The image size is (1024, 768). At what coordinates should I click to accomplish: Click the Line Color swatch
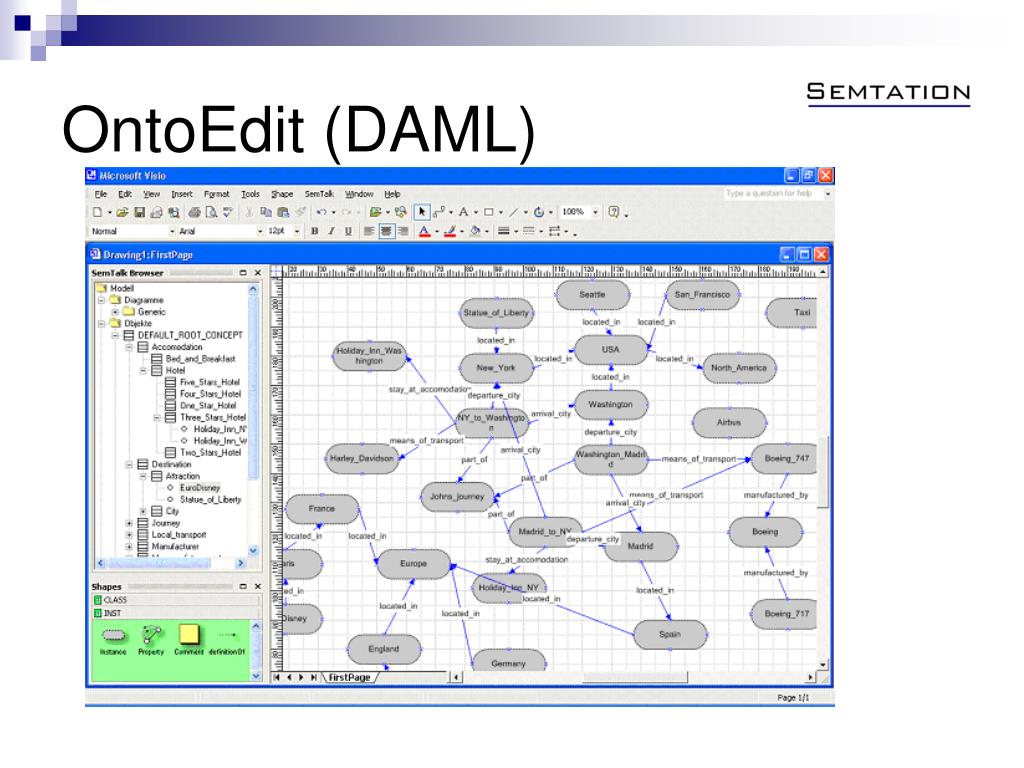(449, 231)
